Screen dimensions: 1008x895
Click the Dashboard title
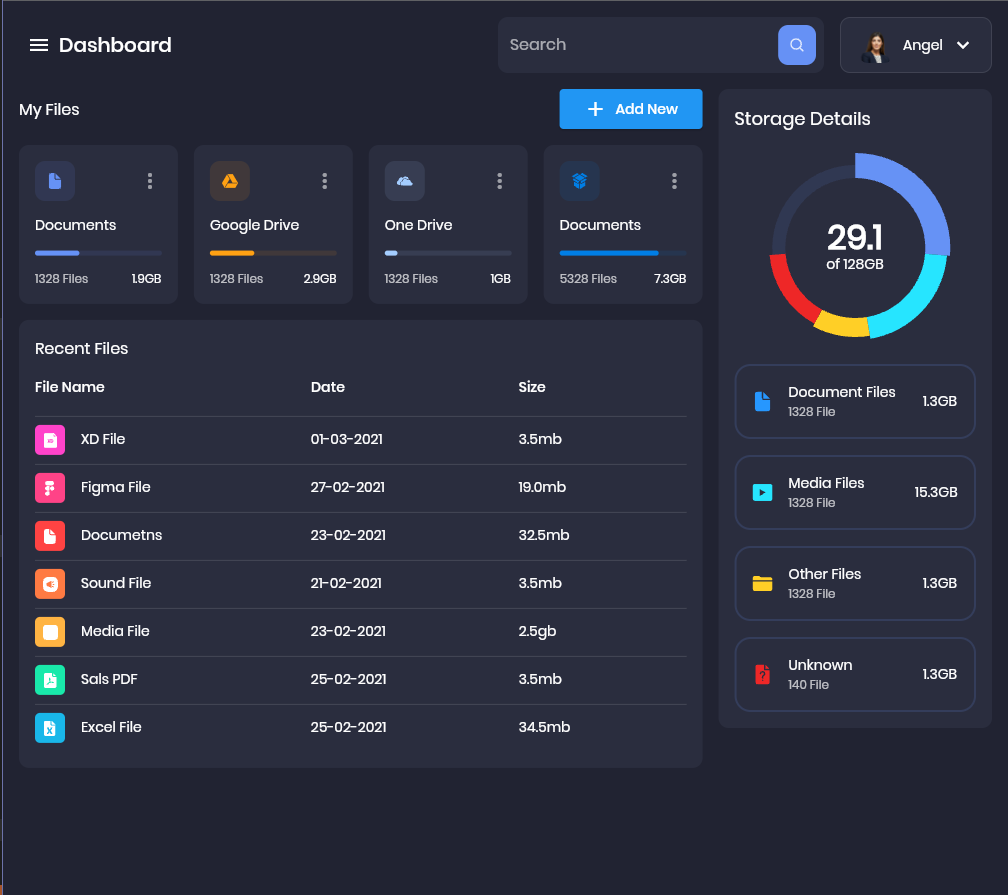115,45
